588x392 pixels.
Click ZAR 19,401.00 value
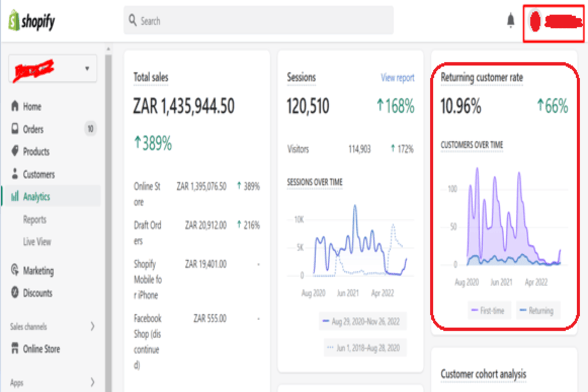206,264
